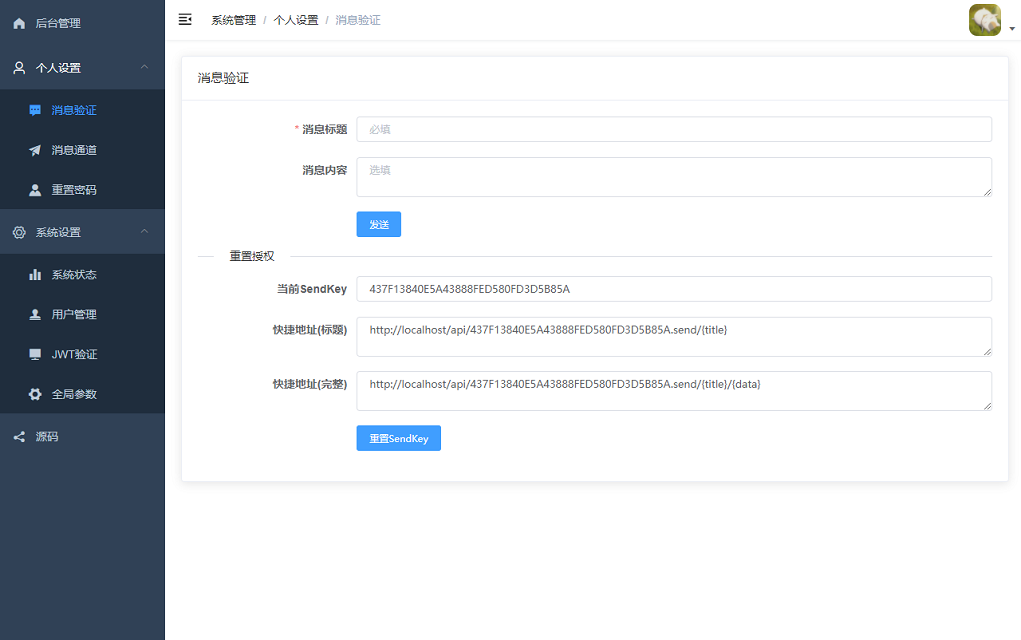Focus the 消息标题 input field
This screenshot has height=640, width=1021.
[673, 129]
